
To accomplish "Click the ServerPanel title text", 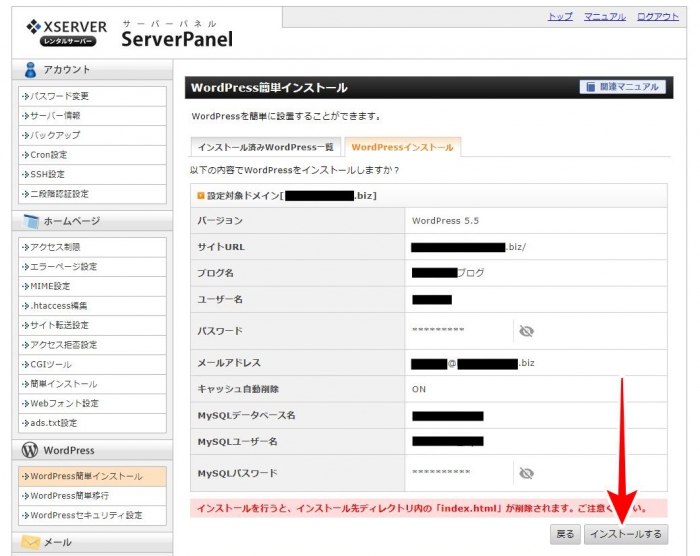I will [177, 39].
